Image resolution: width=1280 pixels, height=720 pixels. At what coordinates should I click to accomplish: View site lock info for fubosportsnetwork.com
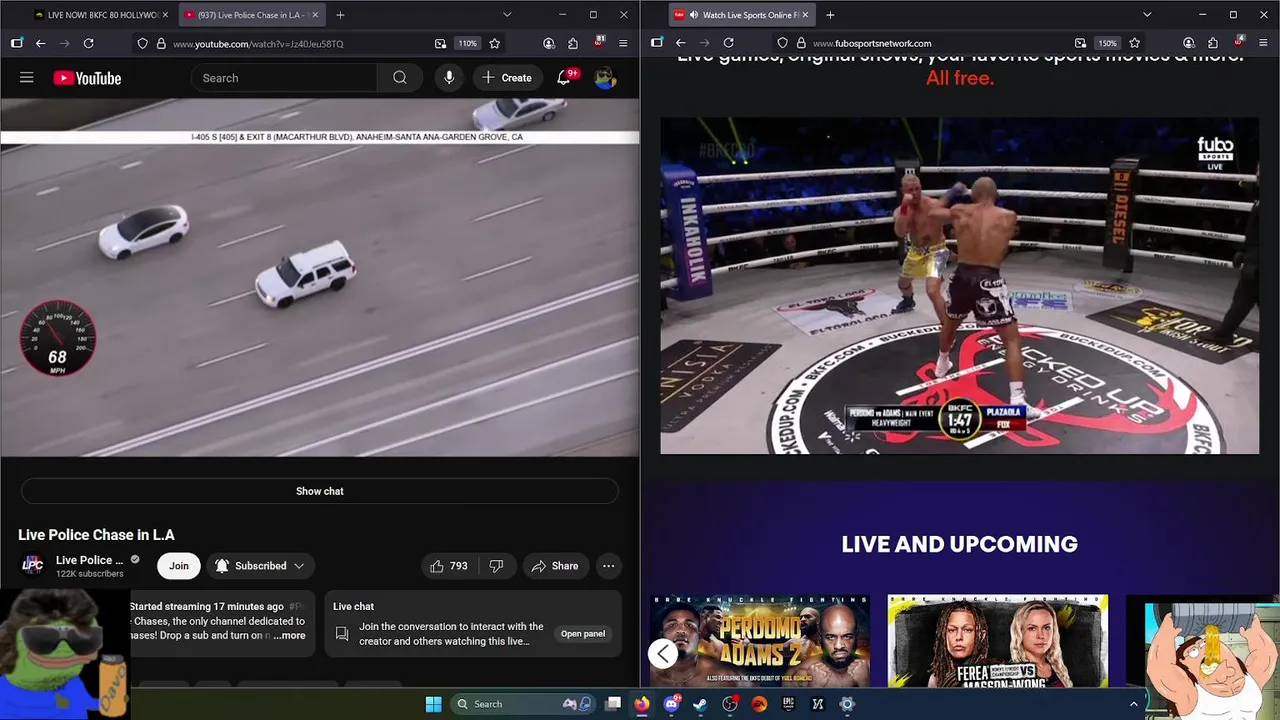click(800, 43)
